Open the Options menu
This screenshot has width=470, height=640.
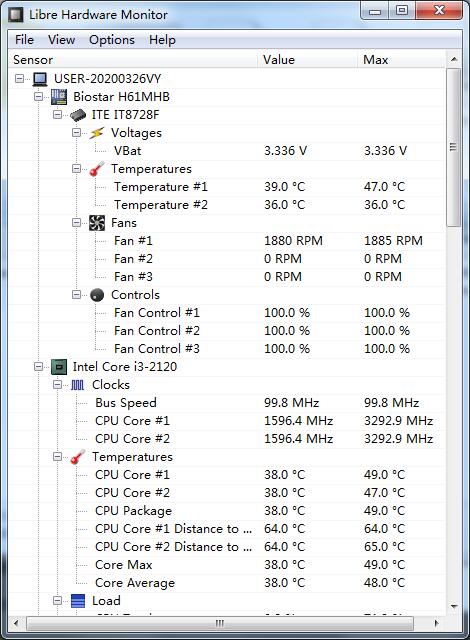tap(112, 40)
